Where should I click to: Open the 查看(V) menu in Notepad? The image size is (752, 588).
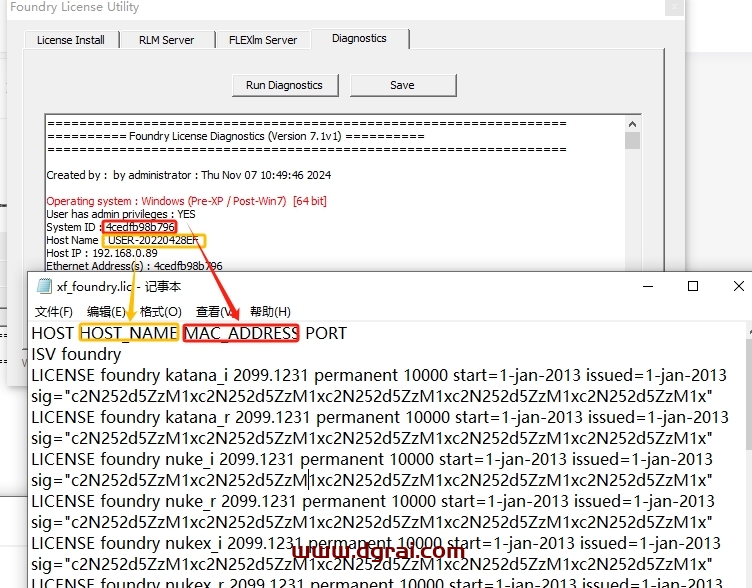[x=215, y=312]
